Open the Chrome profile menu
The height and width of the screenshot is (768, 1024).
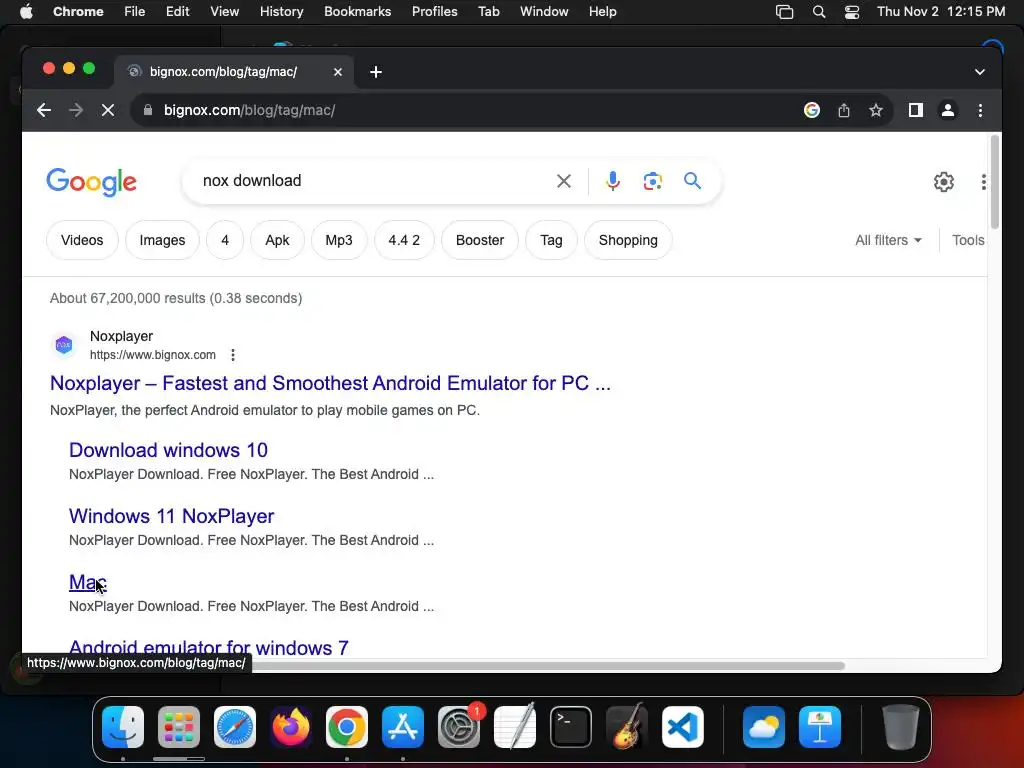(x=948, y=110)
